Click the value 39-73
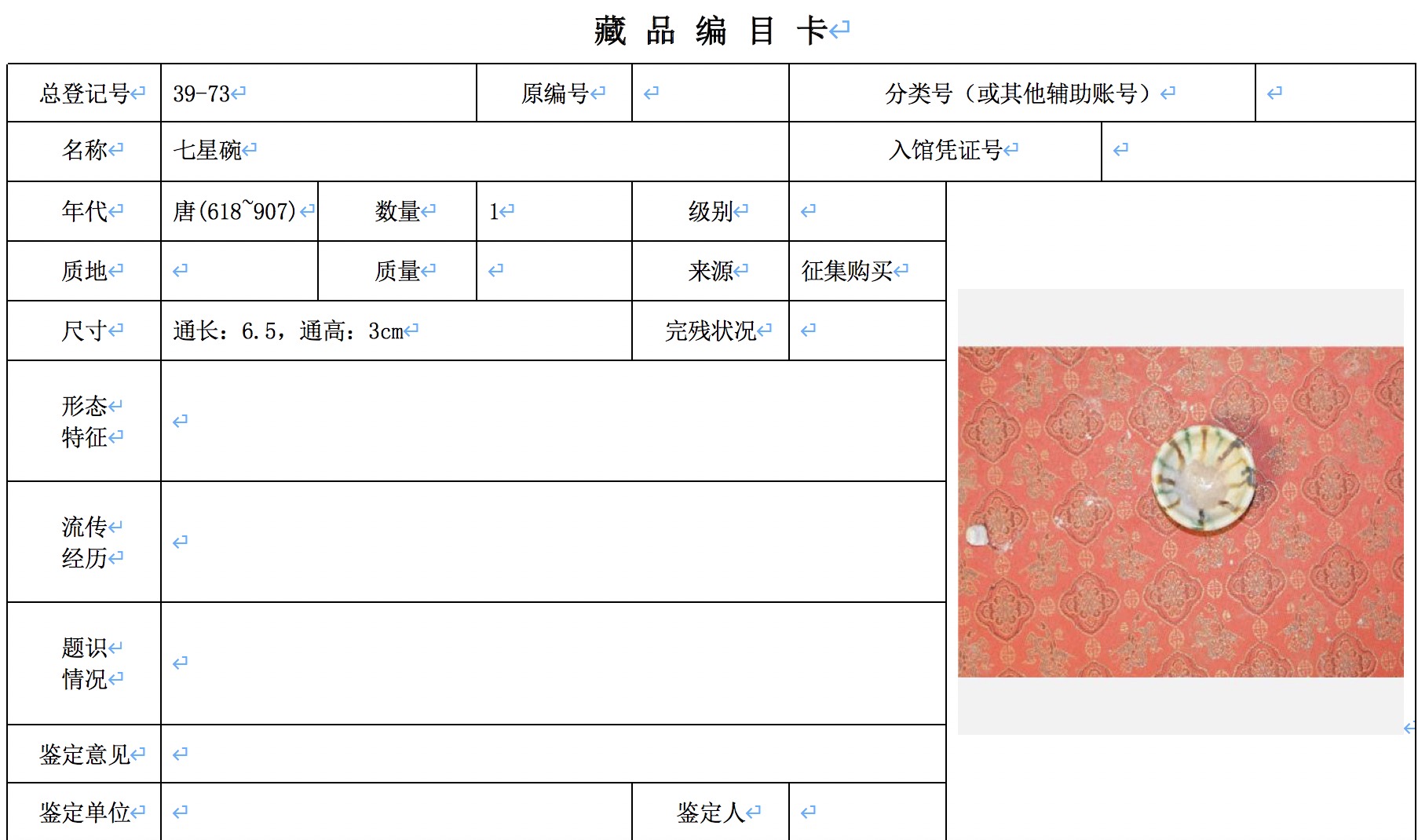Screen dimensions: 1418x840 pyautogui.click(x=201, y=93)
